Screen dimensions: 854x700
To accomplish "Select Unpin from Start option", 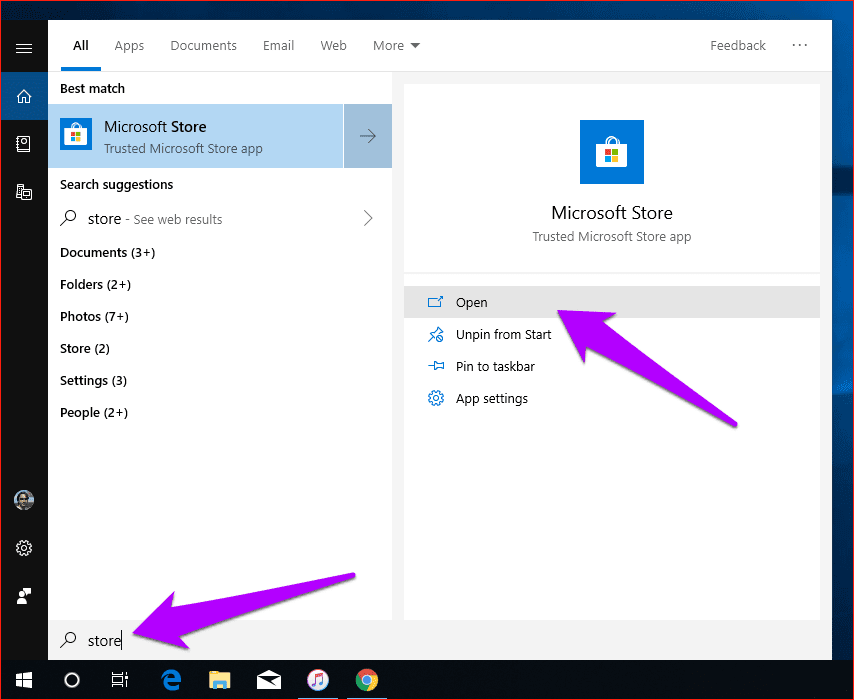I will (x=612, y=334).
